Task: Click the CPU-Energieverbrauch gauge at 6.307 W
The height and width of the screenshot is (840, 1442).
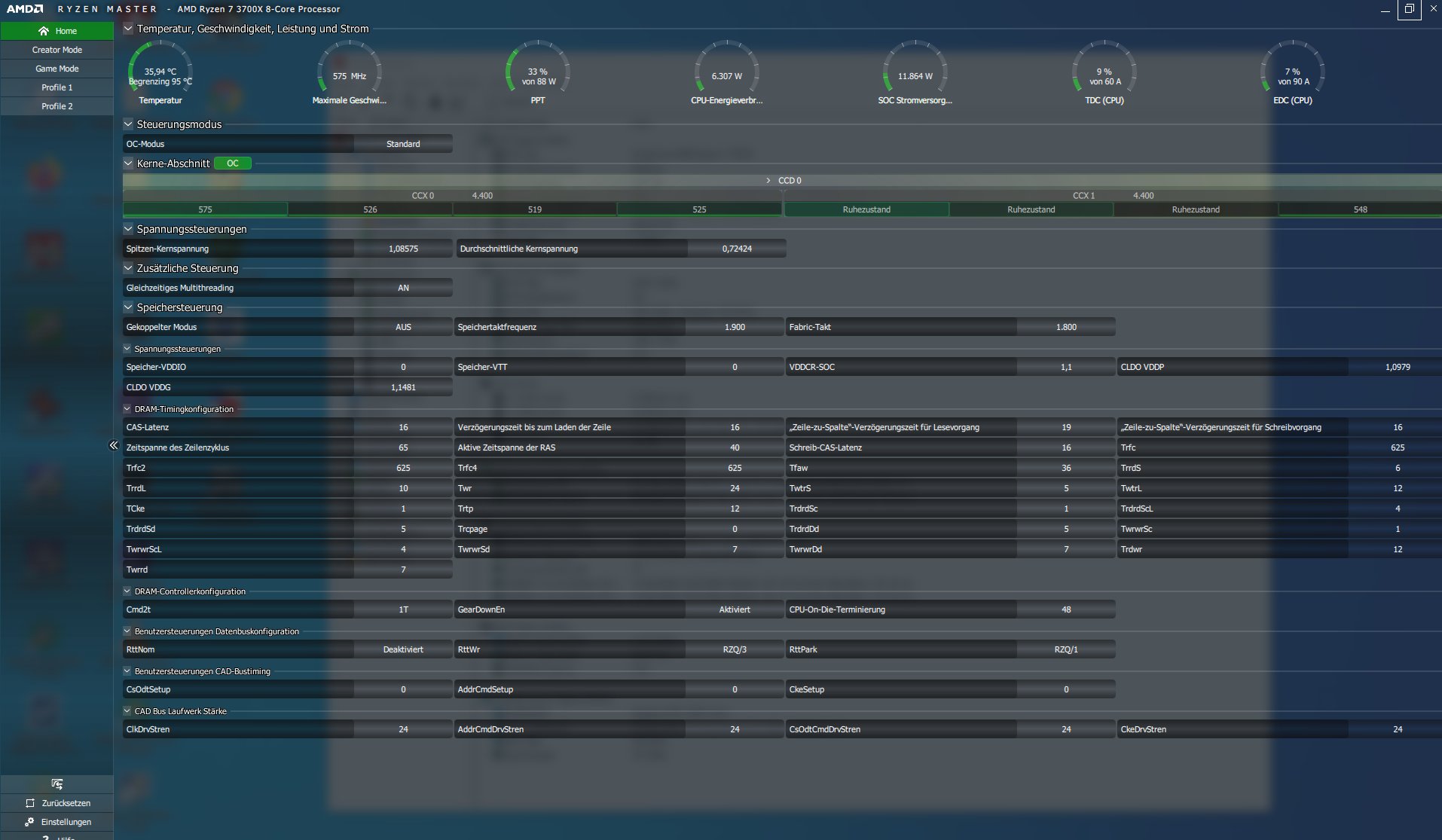Action: coord(726,73)
